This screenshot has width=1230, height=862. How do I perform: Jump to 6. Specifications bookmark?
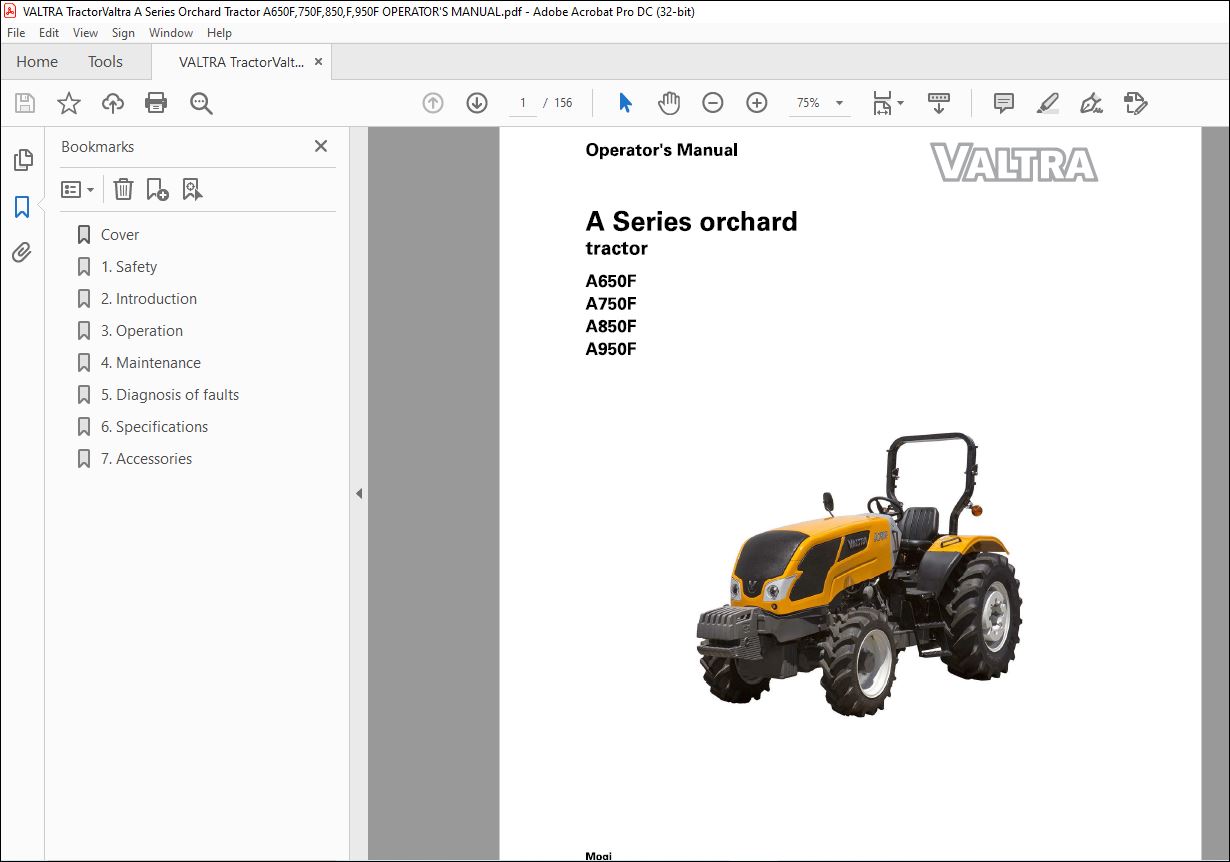click(155, 427)
